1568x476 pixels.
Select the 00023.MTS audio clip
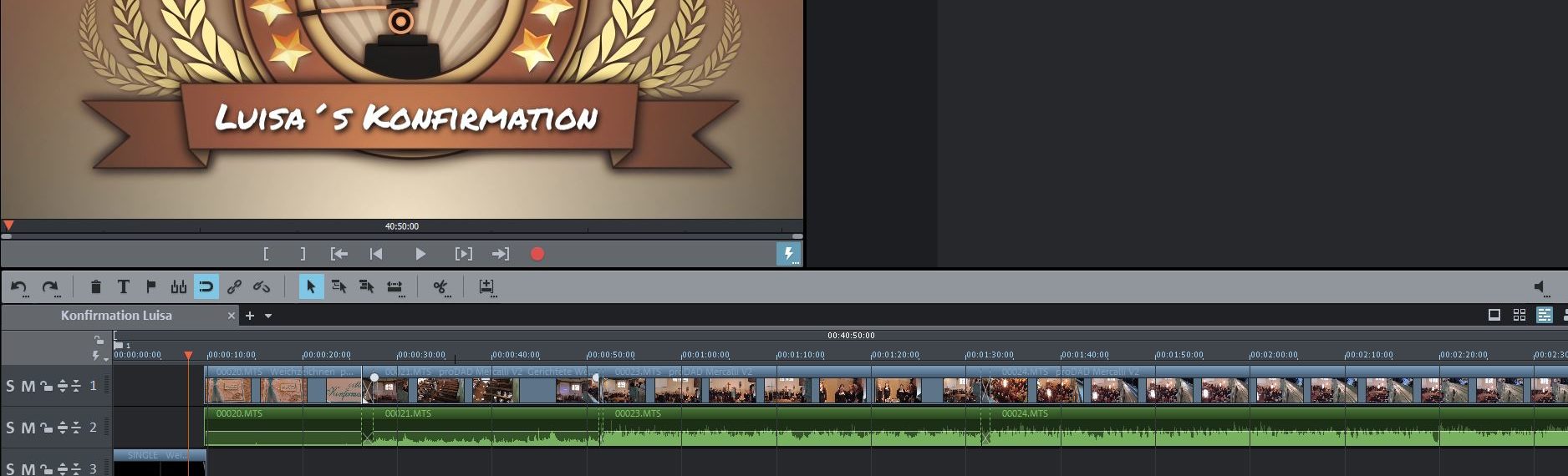point(792,427)
